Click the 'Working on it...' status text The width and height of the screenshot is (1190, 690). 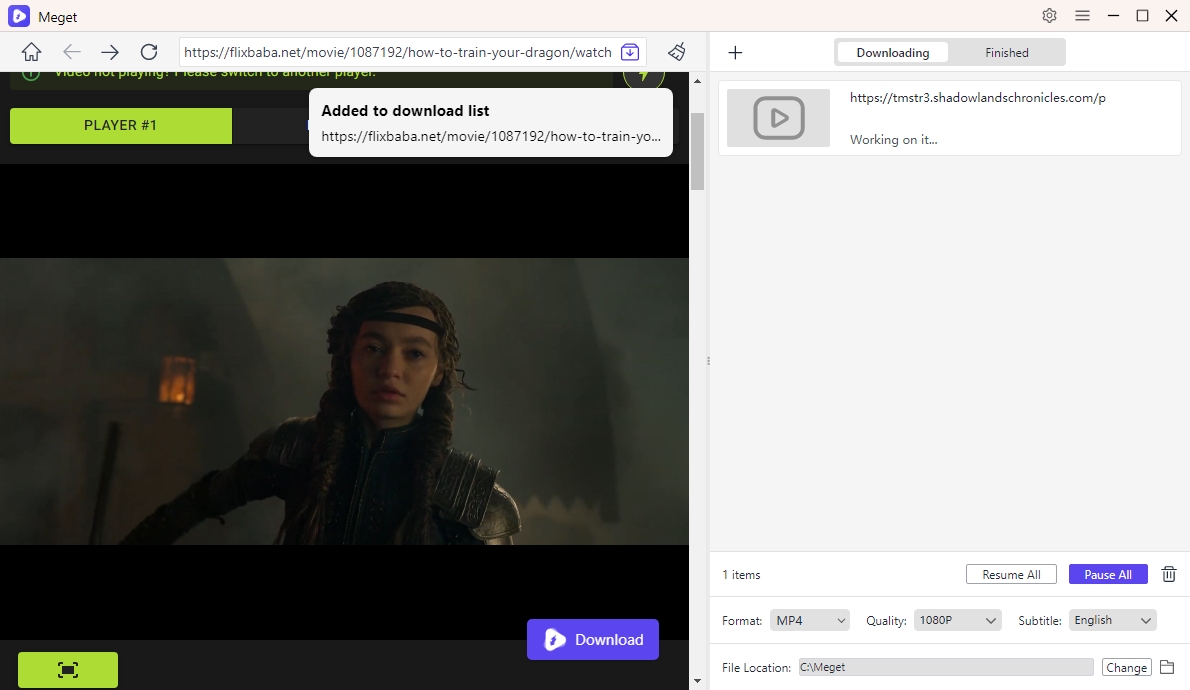coord(893,140)
